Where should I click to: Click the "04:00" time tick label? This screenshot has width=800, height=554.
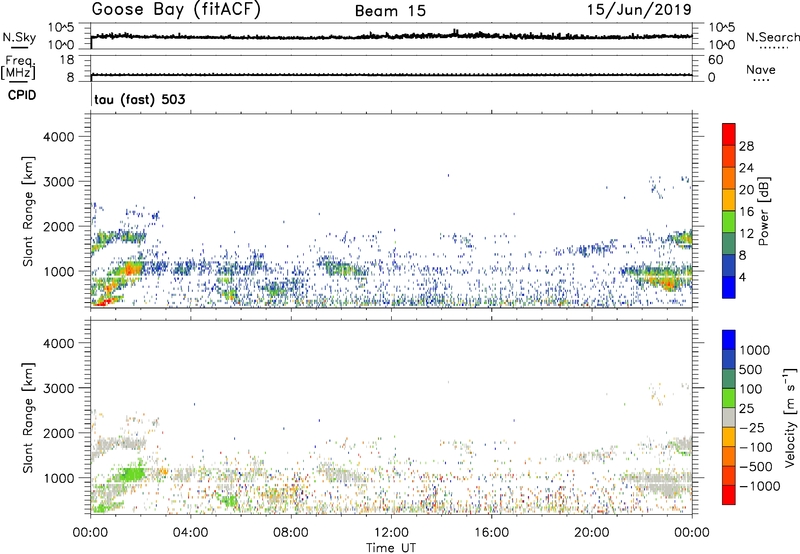pyautogui.click(x=190, y=533)
